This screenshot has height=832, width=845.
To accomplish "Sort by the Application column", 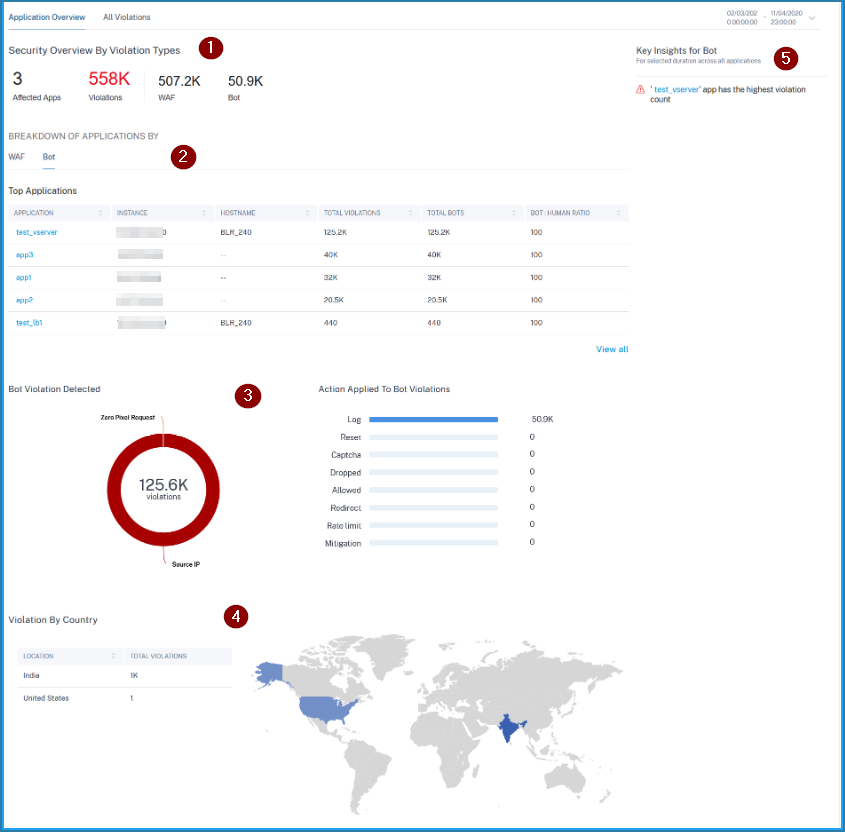I will (x=59, y=213).
